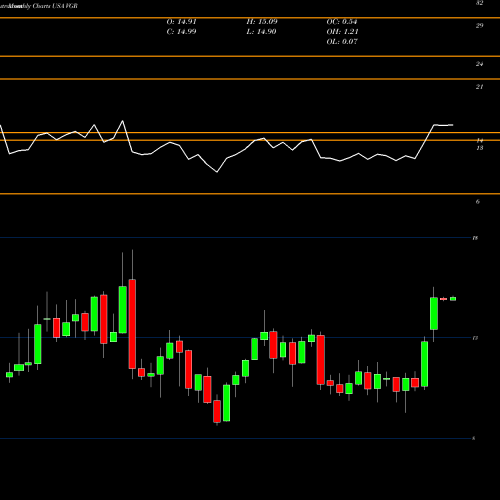The width and height of the screenshot is (500, 500).
Task: Click the '32' axis label
Action: (479, 3)
